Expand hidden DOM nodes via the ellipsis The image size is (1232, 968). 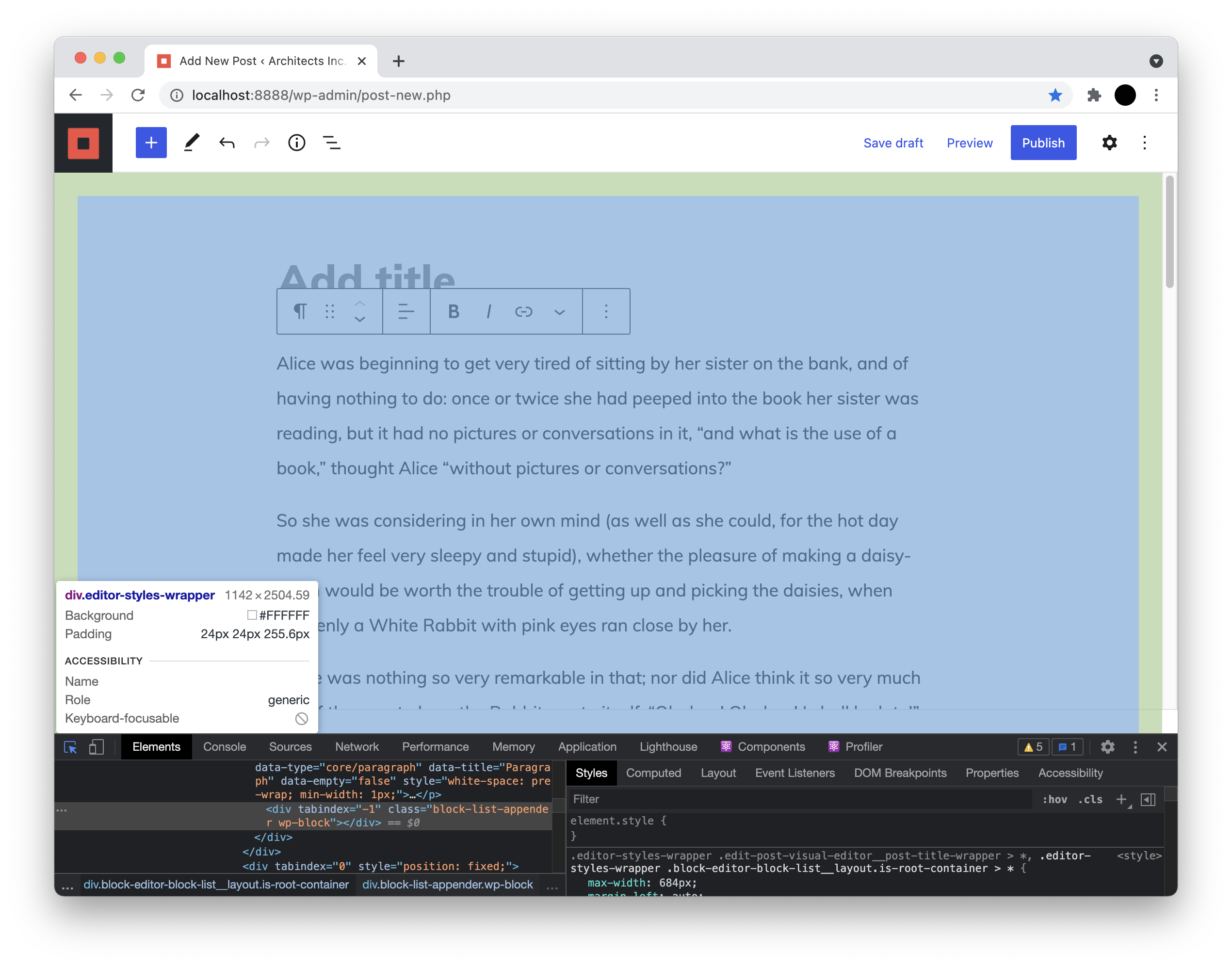(63, 810)
